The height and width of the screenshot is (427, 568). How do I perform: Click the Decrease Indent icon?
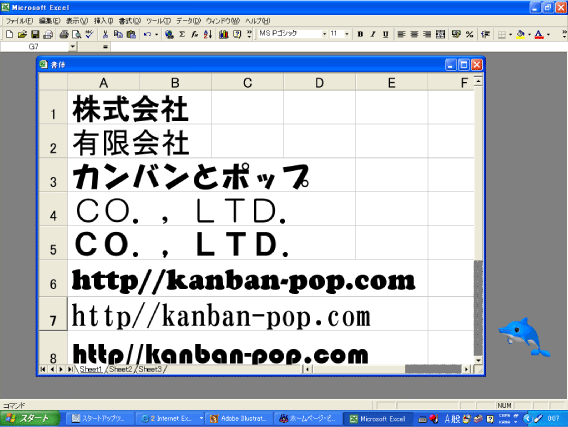[x=485, y=34]
